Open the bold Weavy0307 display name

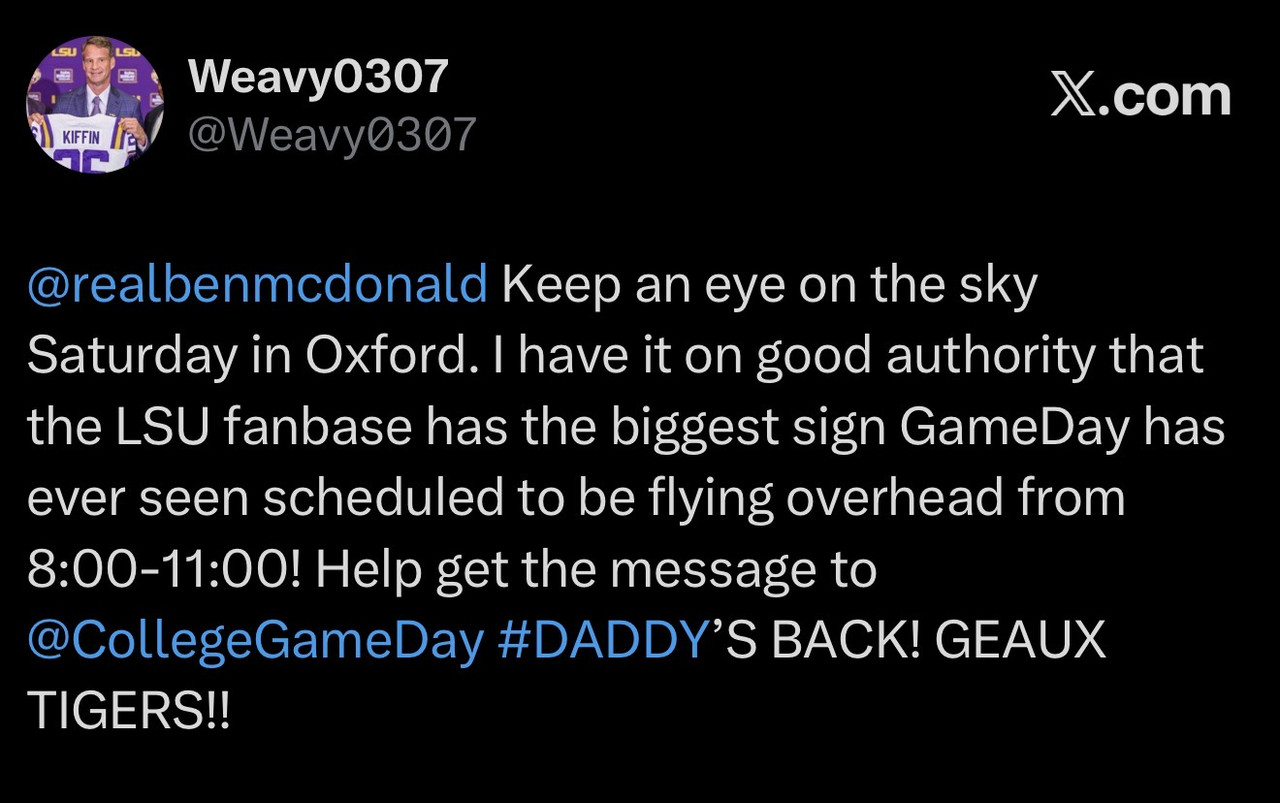click(x=318, y=77)
